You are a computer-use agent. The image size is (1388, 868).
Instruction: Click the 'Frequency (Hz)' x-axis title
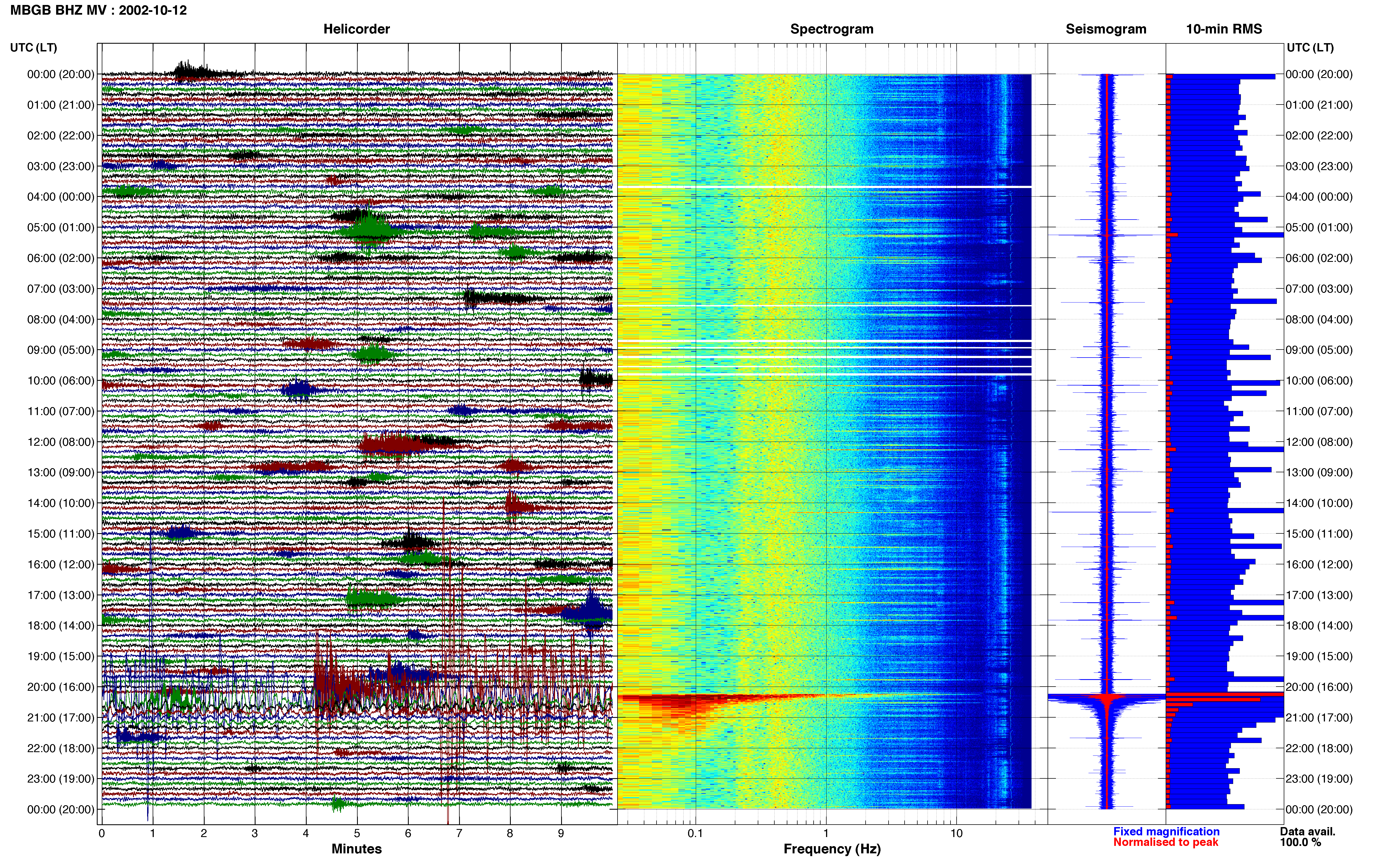832,849
